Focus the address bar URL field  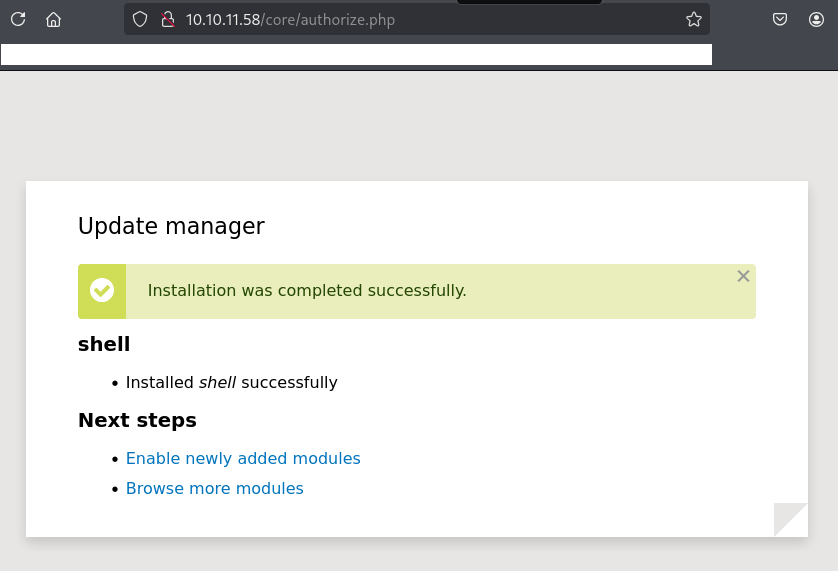[x=400, y=19]
